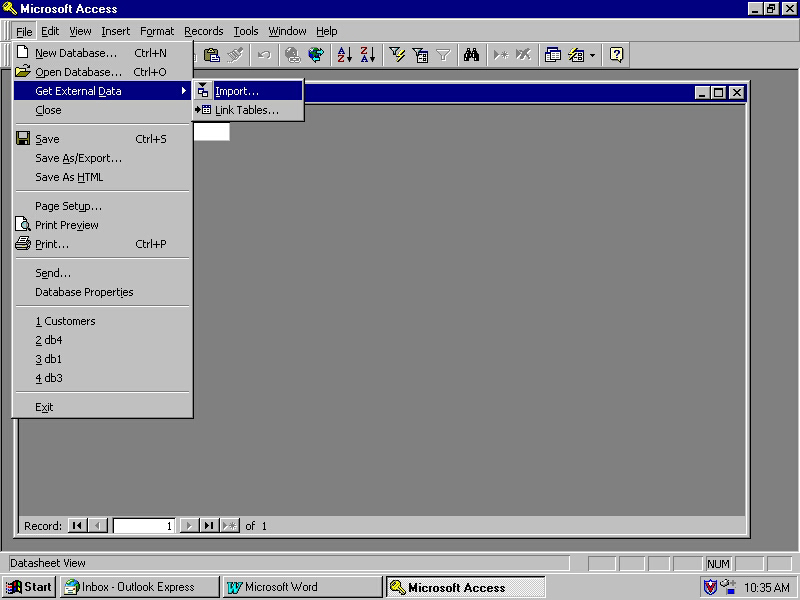Open the Edit menu
Screen dimensions: 800x600
50,32
